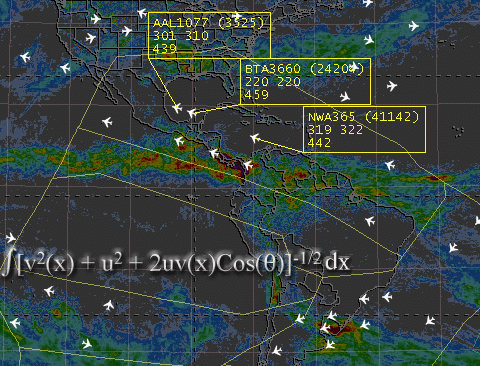Select the aircraft inside the BTA3660 box corner
Screen dimensions: 480x366
(x=345, y=96)
